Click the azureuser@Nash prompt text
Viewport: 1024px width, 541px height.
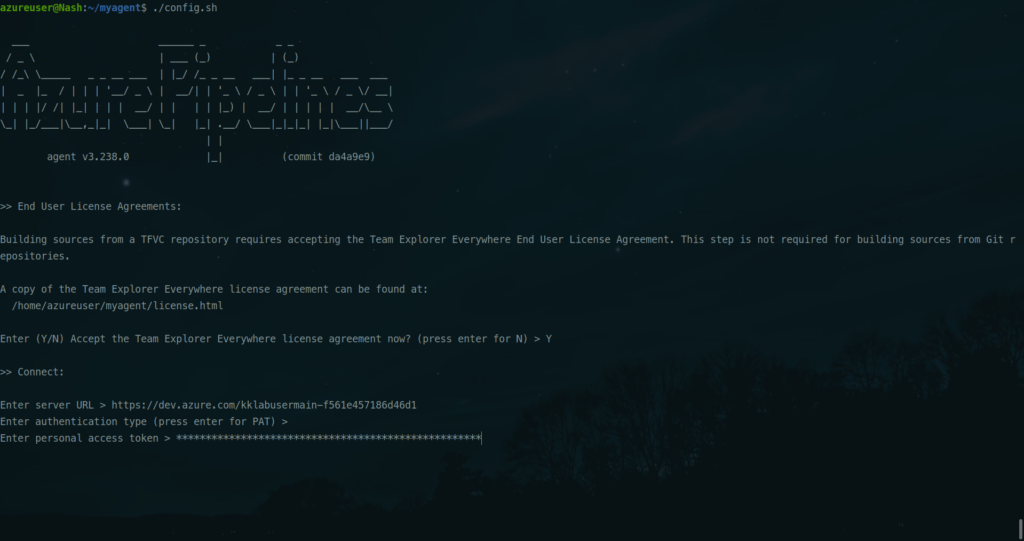40,8
